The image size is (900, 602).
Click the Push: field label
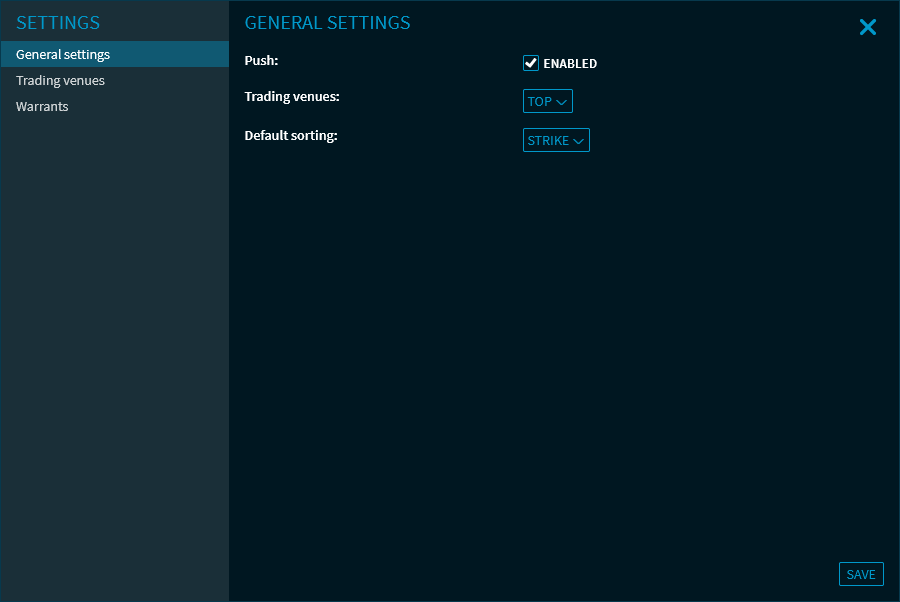(x=261, y=61)
